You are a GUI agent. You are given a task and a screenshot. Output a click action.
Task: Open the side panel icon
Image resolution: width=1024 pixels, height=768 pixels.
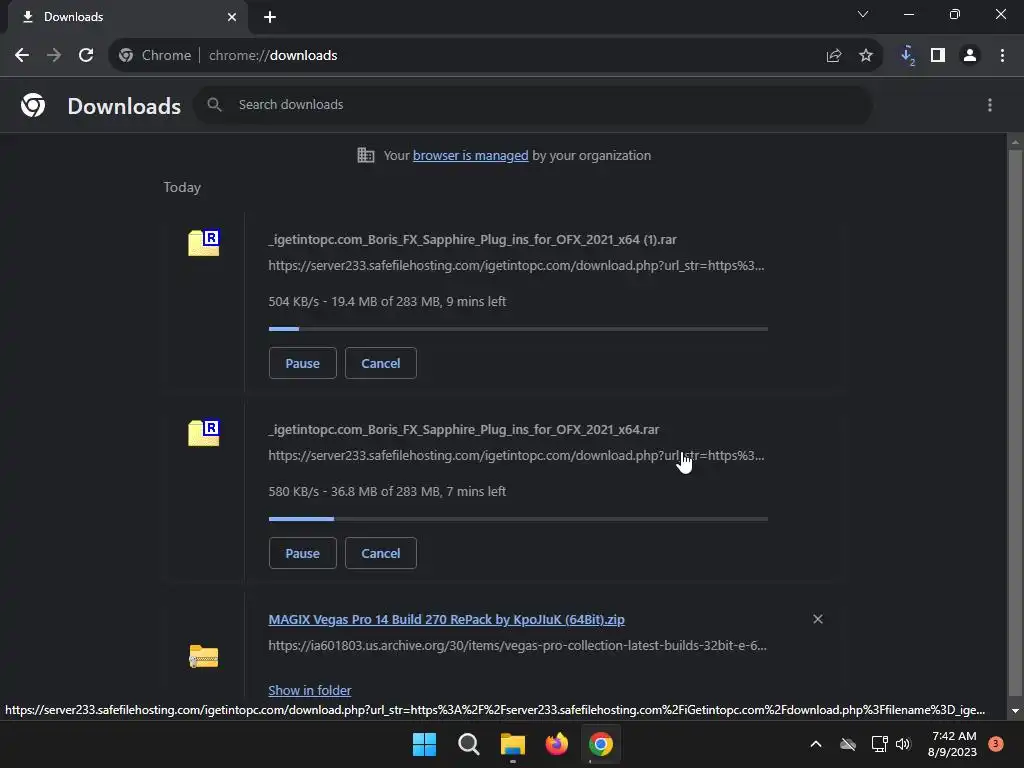click(x=938, y=56)
